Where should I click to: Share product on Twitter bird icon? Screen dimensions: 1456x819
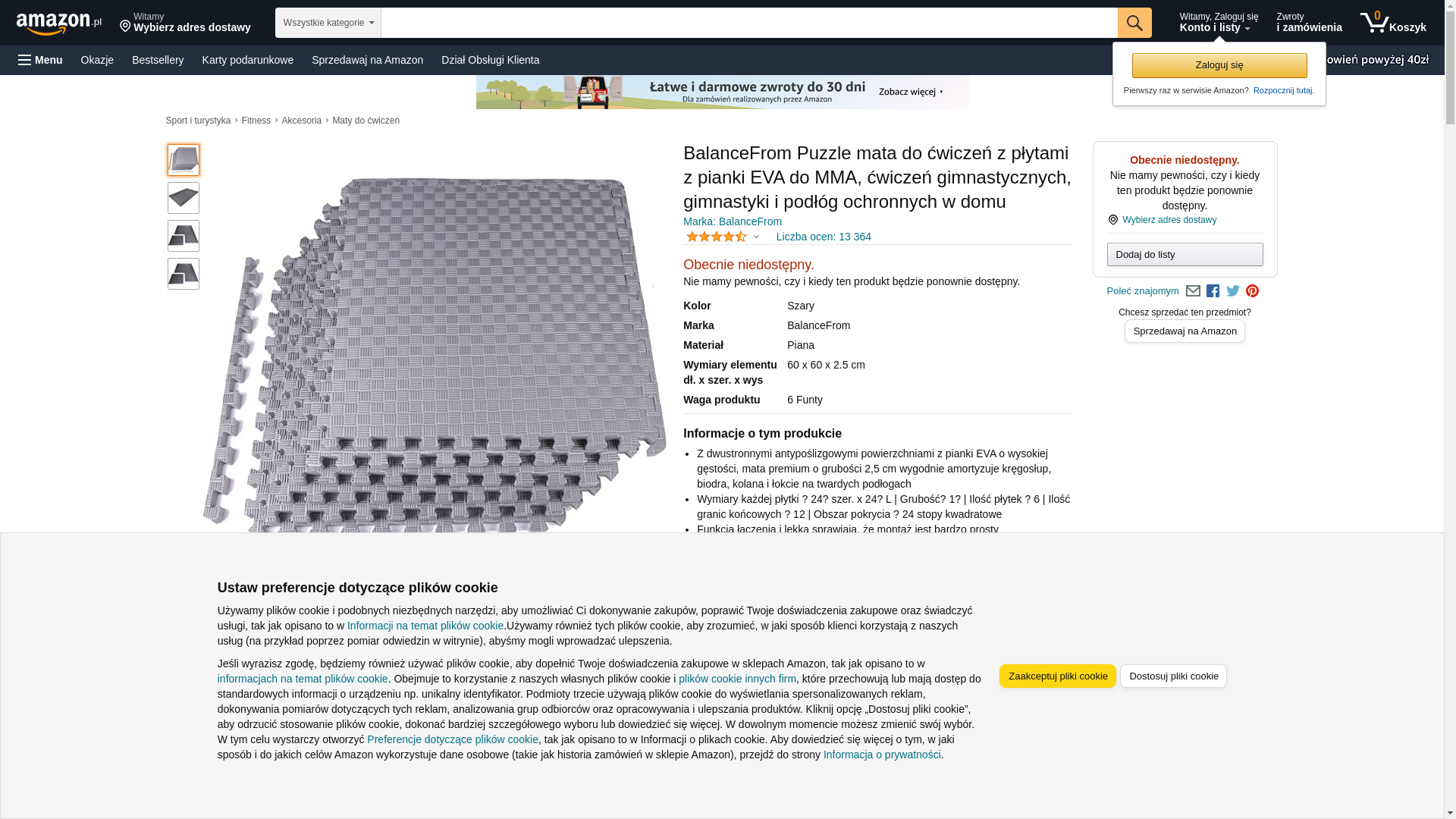[1233, 291]
